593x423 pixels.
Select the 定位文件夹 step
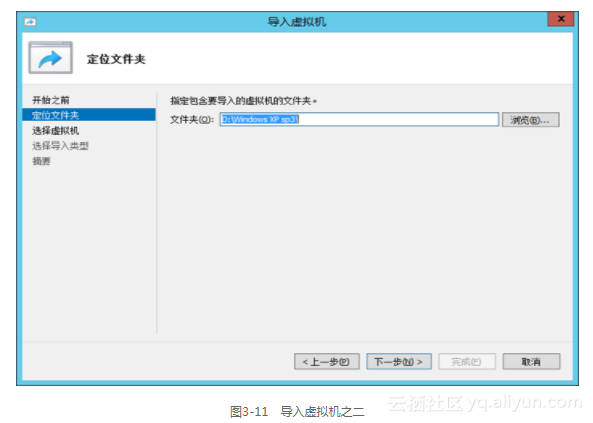(89, 115)
